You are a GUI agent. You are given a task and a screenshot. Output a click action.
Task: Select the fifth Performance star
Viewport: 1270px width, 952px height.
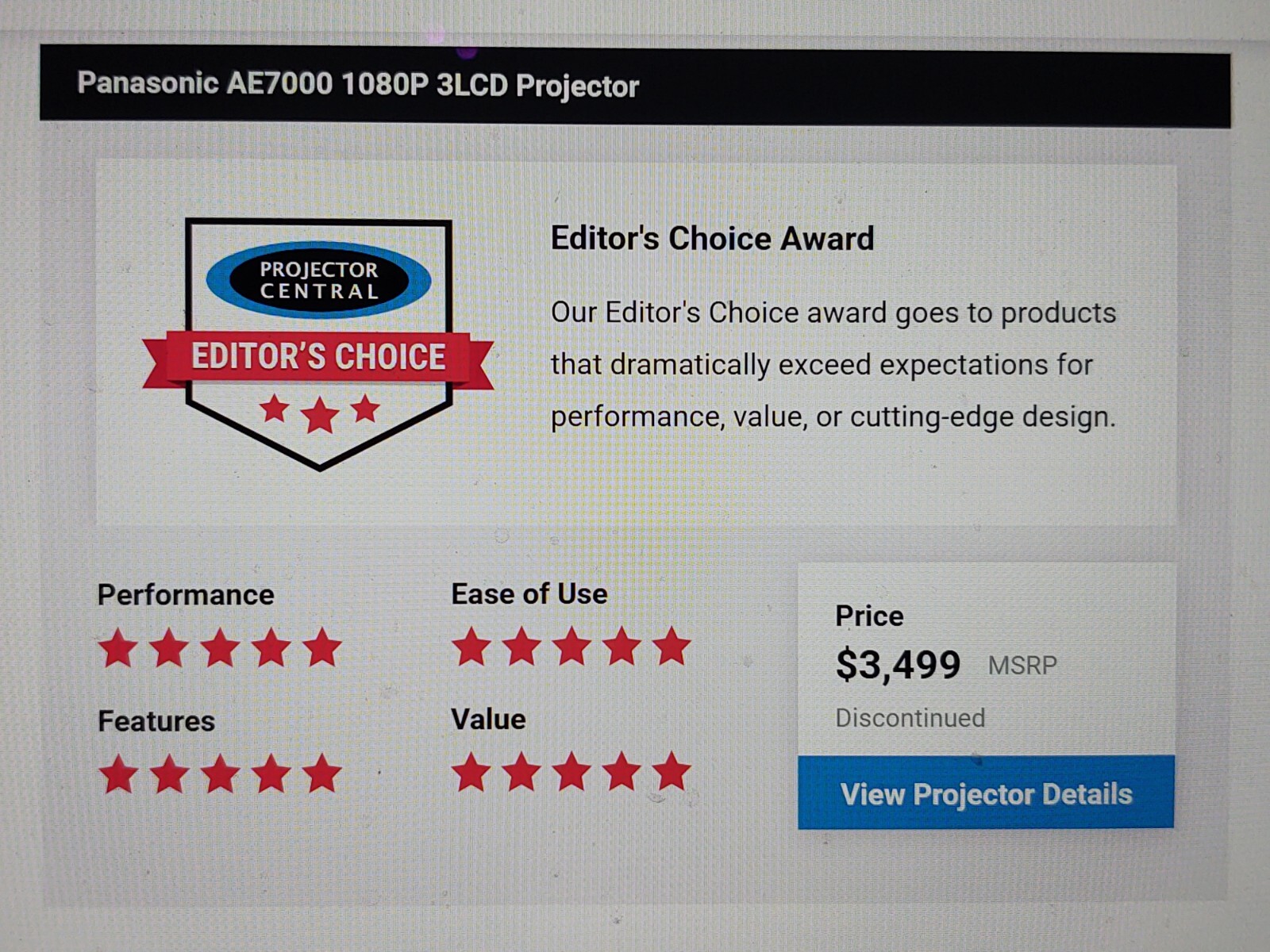pos(322,647)
